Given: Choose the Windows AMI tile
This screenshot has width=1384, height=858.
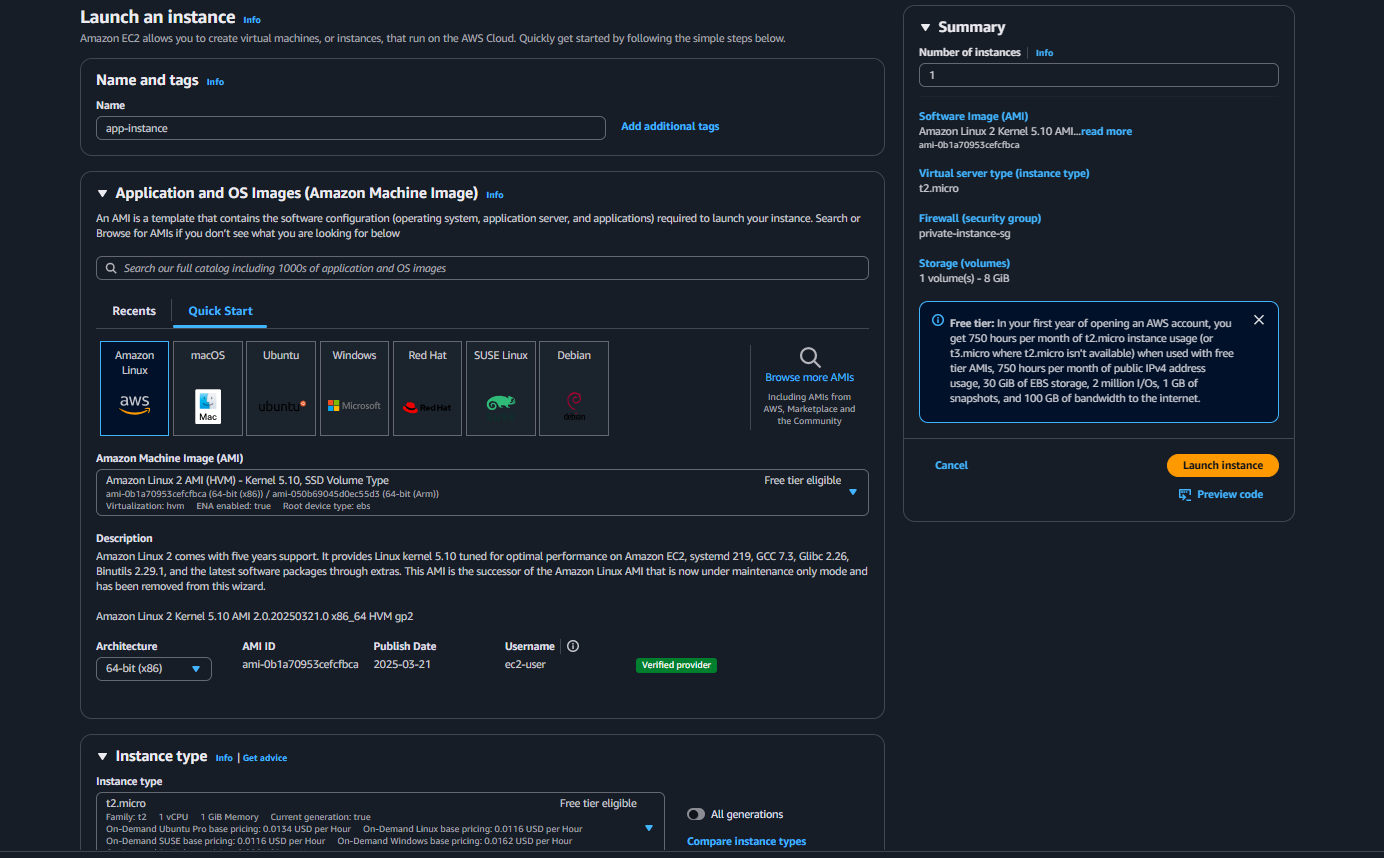Looking at the screenshot, I should point(354,388).
